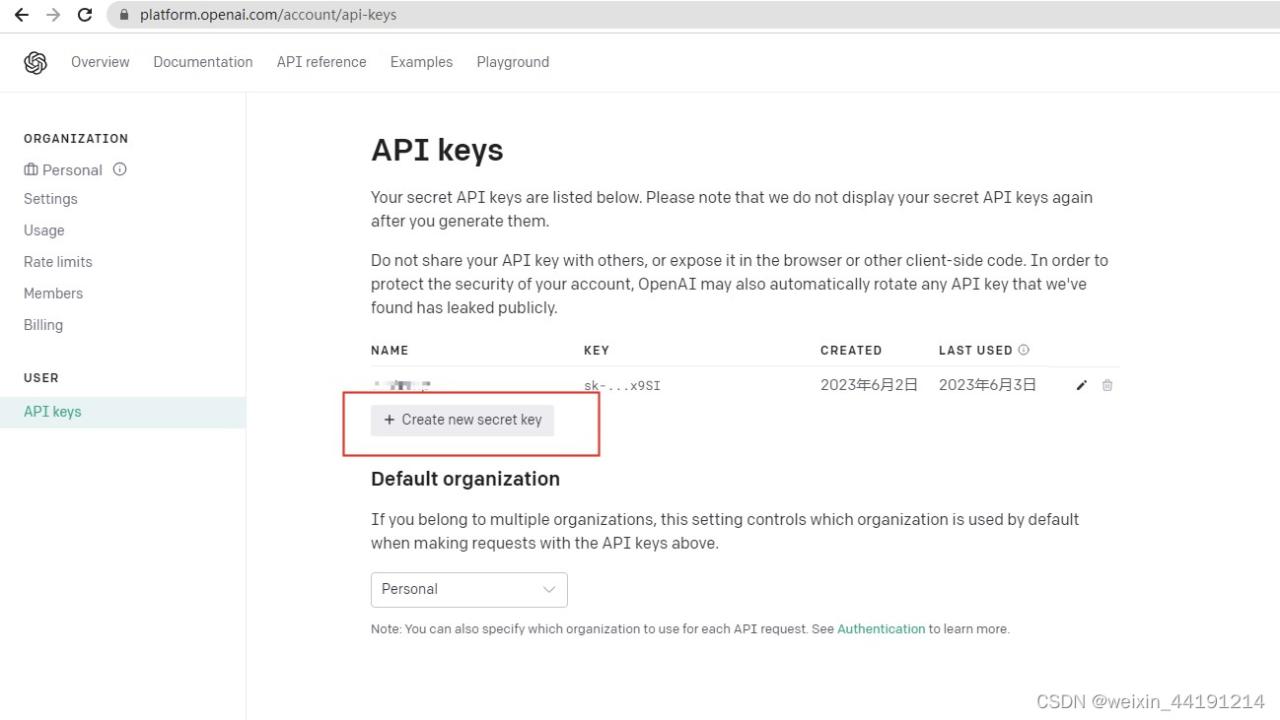Click the browser address bar URL
This screenshot has width=1280, height=720.
[268, 15]
